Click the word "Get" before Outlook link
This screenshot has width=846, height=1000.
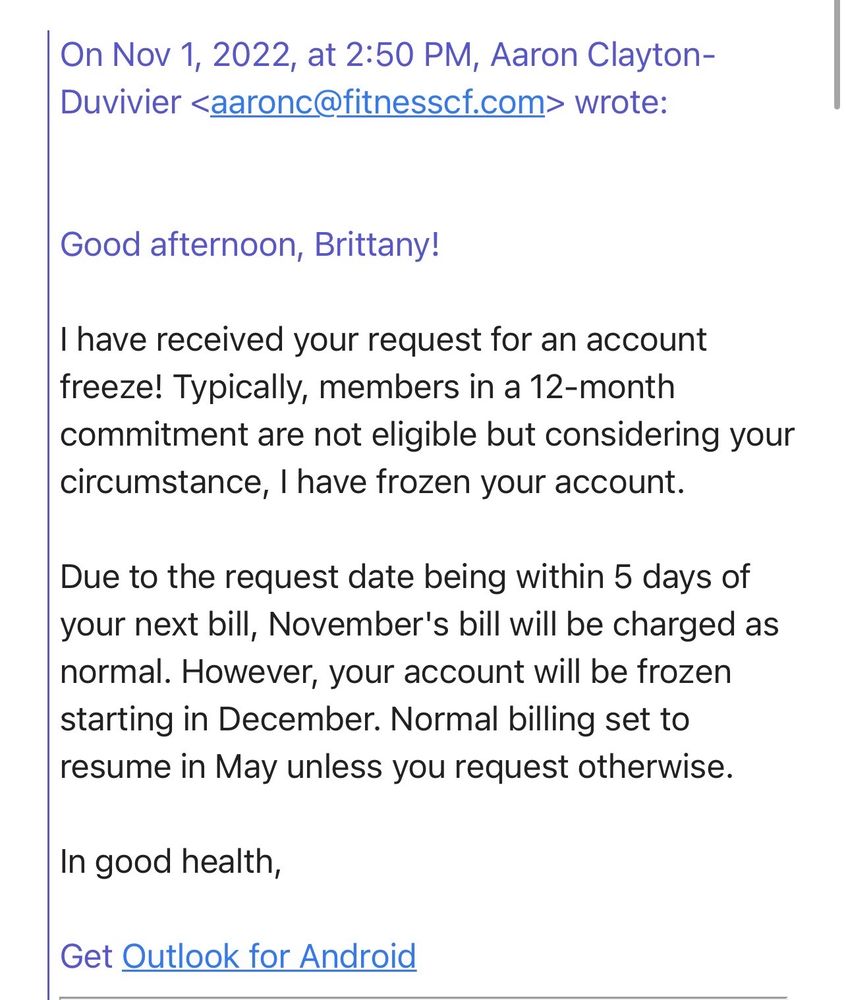point(87,957)
